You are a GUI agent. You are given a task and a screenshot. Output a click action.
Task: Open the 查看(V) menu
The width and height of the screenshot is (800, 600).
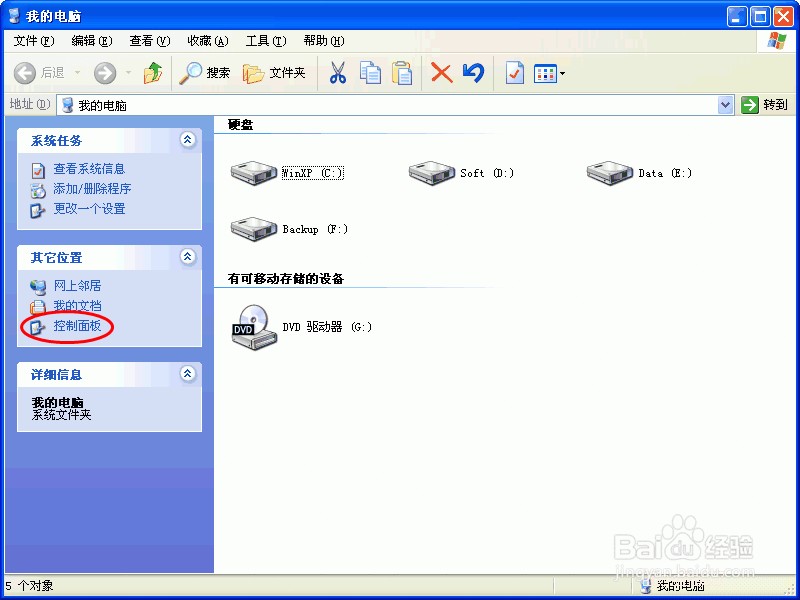(x=149, y=41)
